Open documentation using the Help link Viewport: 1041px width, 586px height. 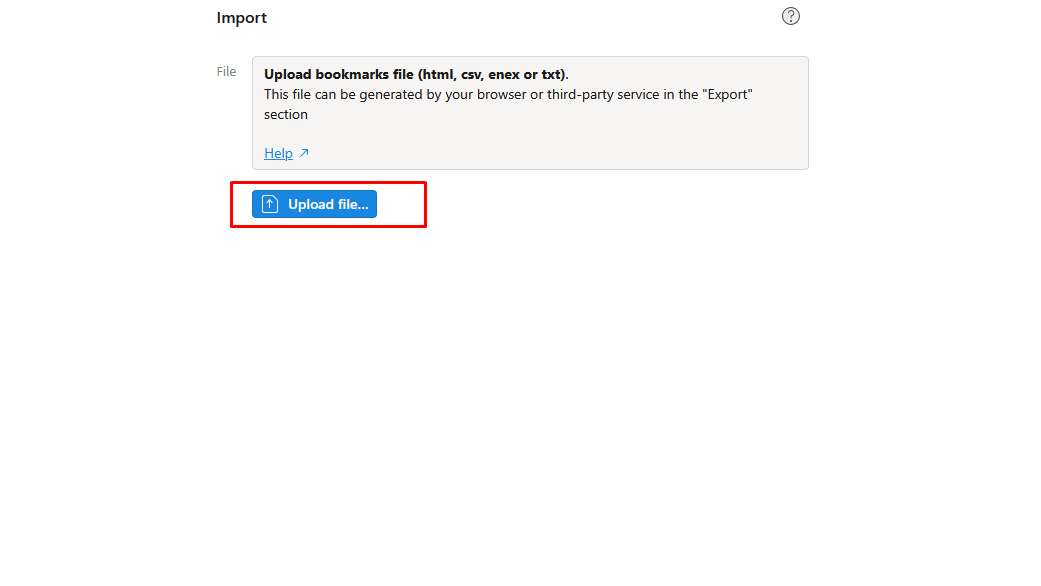point(277,152)
